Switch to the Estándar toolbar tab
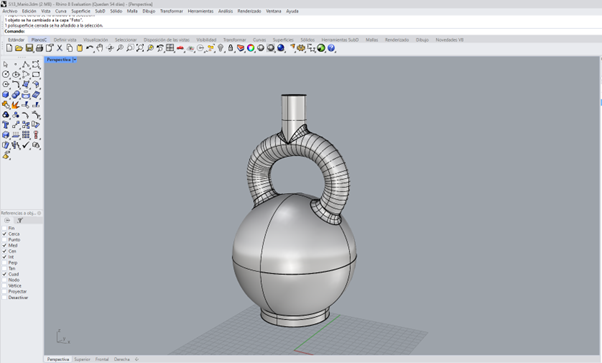The image size is (602, 363). click(16, 40)
